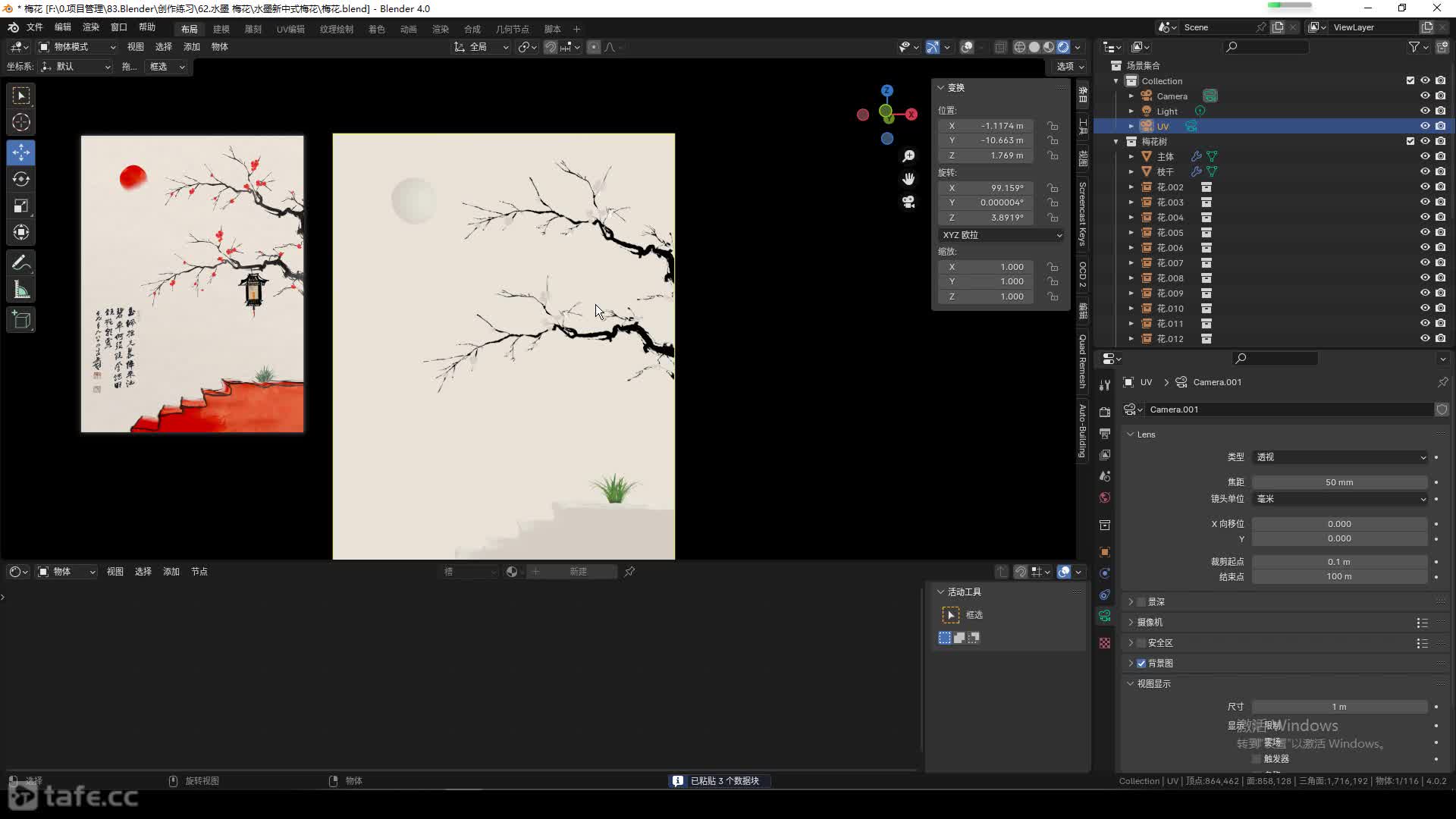Open the 添加 menu in 3D viewport header
1456x819 pixels.
(x=192, y=47)
